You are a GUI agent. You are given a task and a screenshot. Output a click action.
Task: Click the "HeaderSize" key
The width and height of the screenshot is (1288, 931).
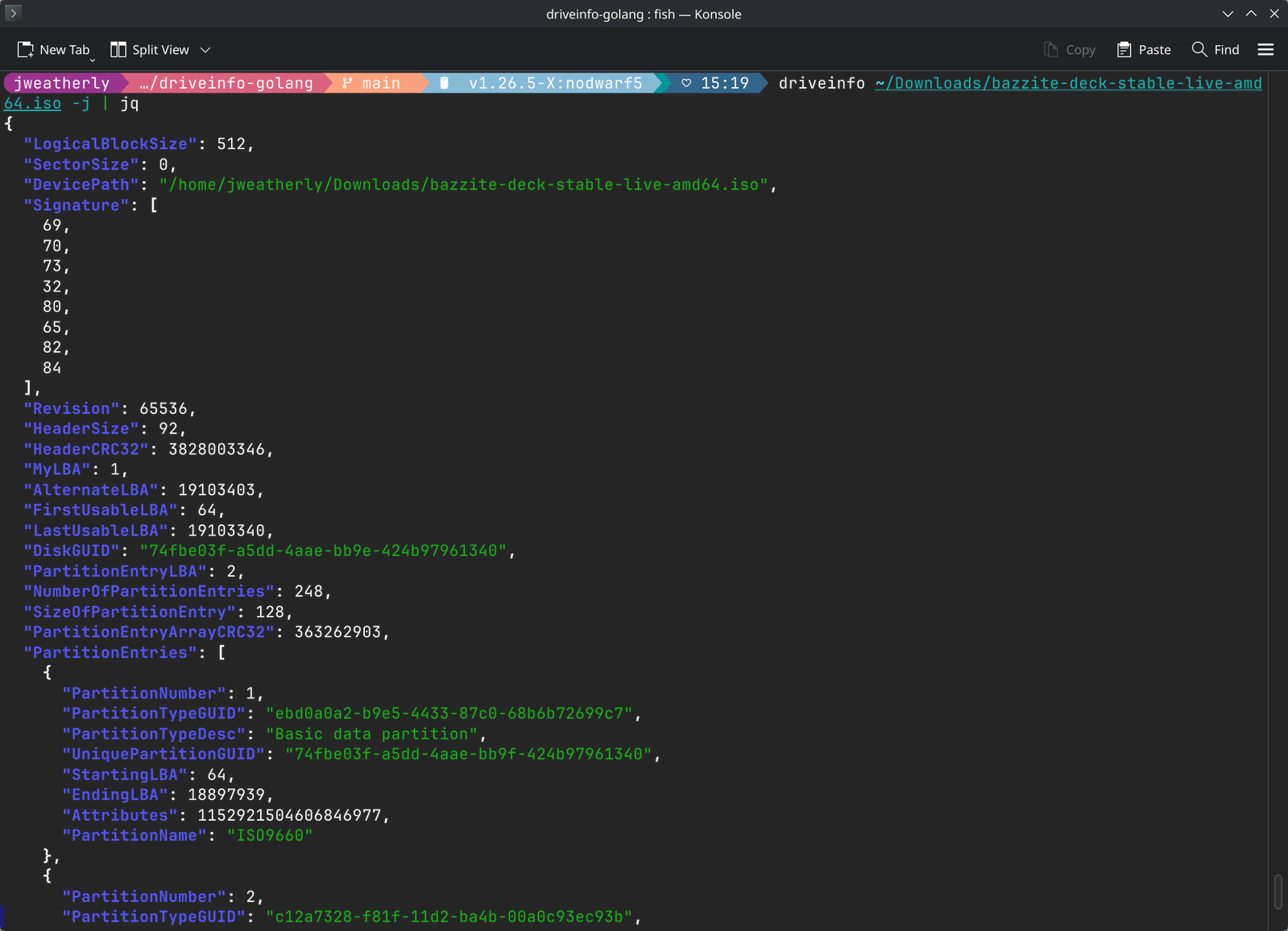(x=81, y=428)
